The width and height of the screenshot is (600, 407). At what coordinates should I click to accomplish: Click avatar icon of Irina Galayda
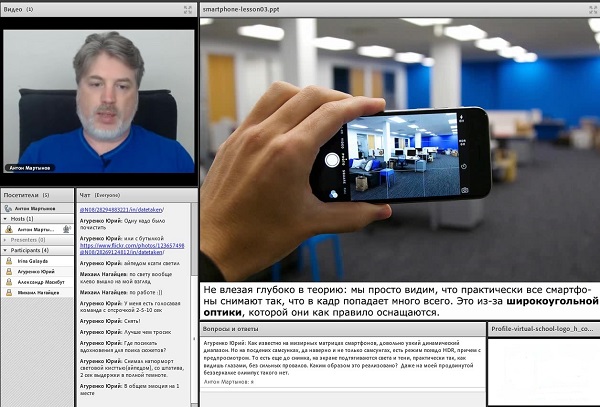coord(9,261)
